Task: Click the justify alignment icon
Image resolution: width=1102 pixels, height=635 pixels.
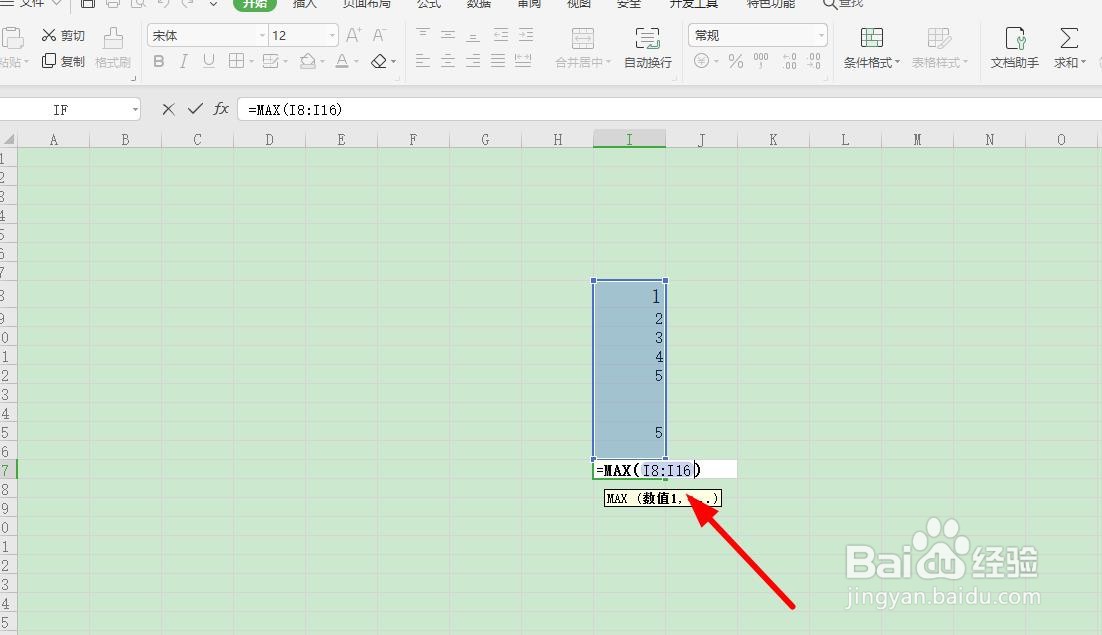Action: pos(498,61)
